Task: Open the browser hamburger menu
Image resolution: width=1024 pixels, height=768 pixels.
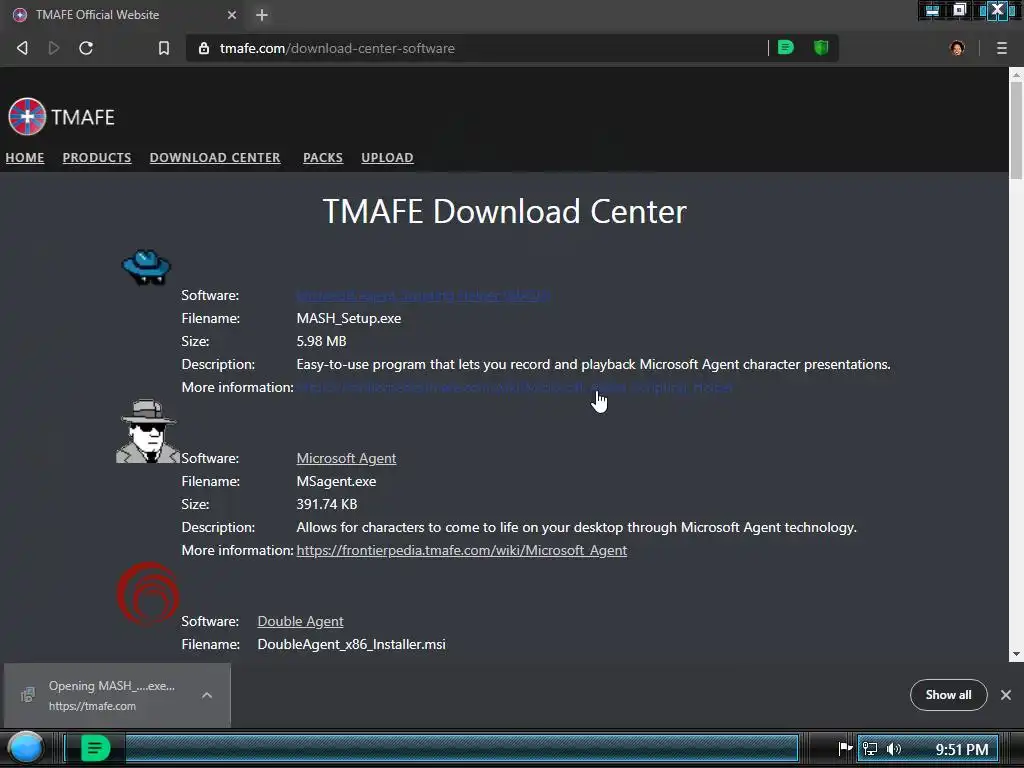Action: (x=1002, y=48)
